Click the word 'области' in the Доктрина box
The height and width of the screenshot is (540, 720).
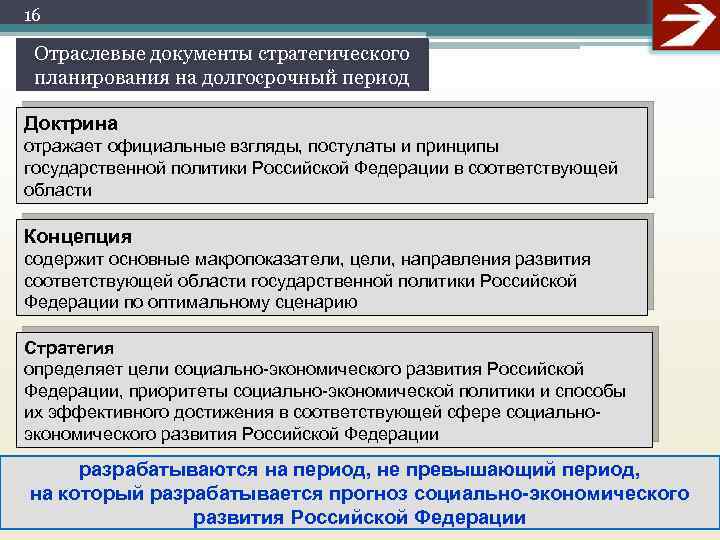coord(58,190)
